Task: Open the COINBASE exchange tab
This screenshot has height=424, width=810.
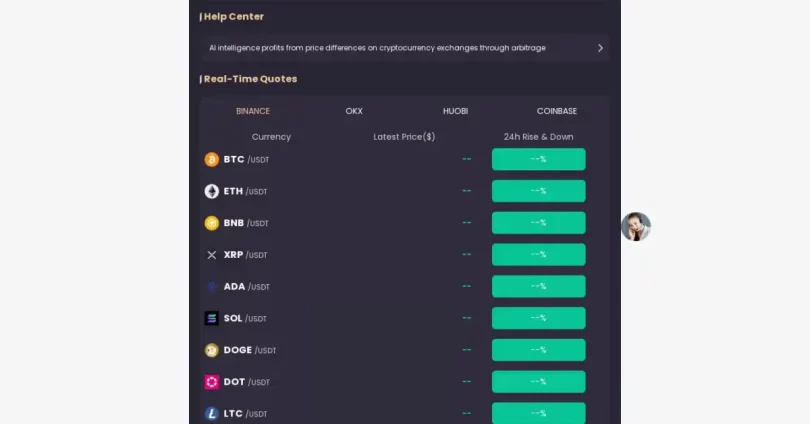Action: [x=557, y=111]
